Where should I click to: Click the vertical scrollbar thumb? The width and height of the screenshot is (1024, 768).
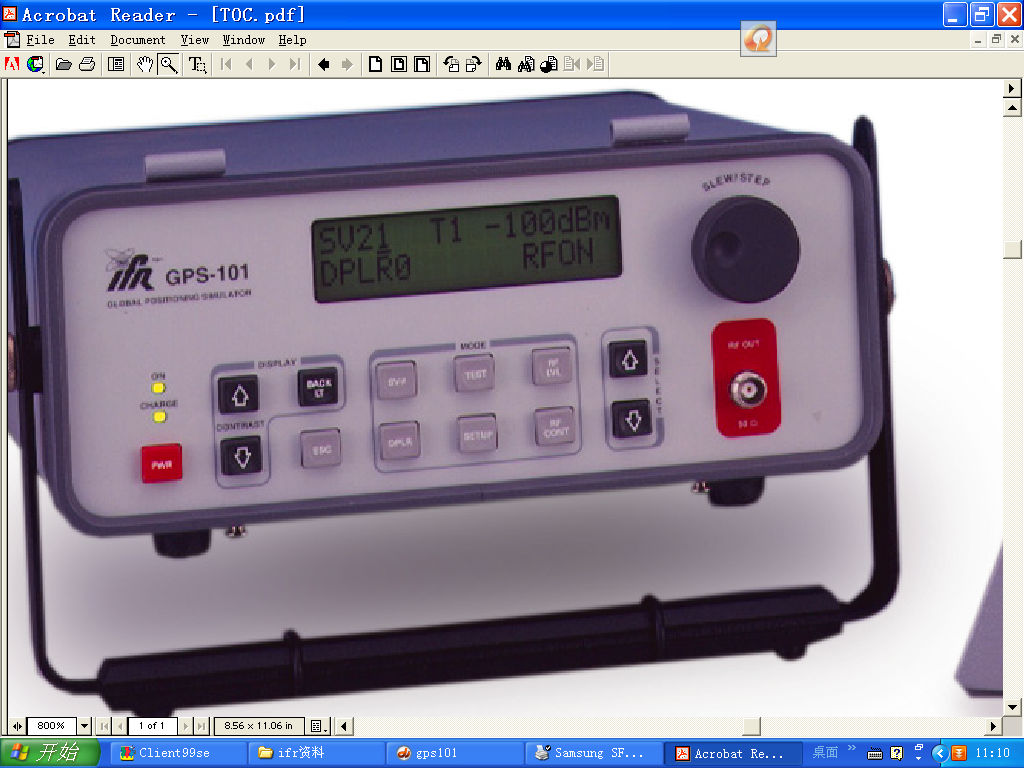point(1012,249)
